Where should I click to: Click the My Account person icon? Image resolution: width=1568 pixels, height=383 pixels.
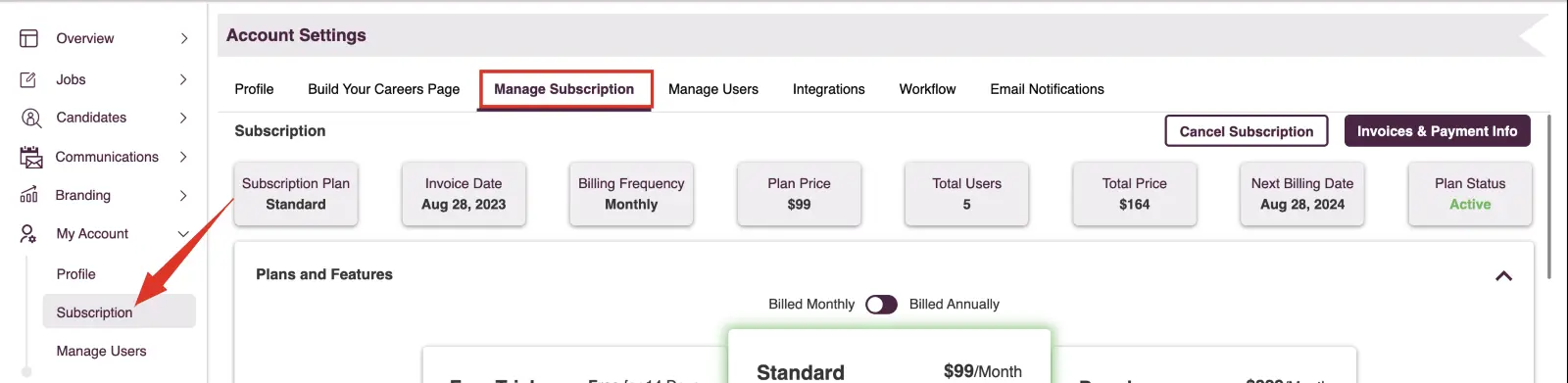(x=28, y=234)
